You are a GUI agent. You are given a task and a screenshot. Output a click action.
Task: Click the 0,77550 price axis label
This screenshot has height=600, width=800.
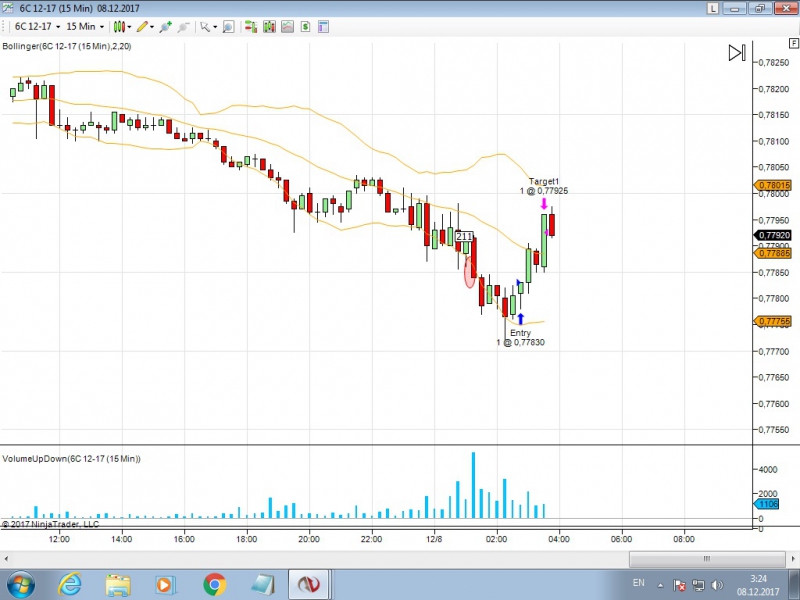(x=774, y=430)
